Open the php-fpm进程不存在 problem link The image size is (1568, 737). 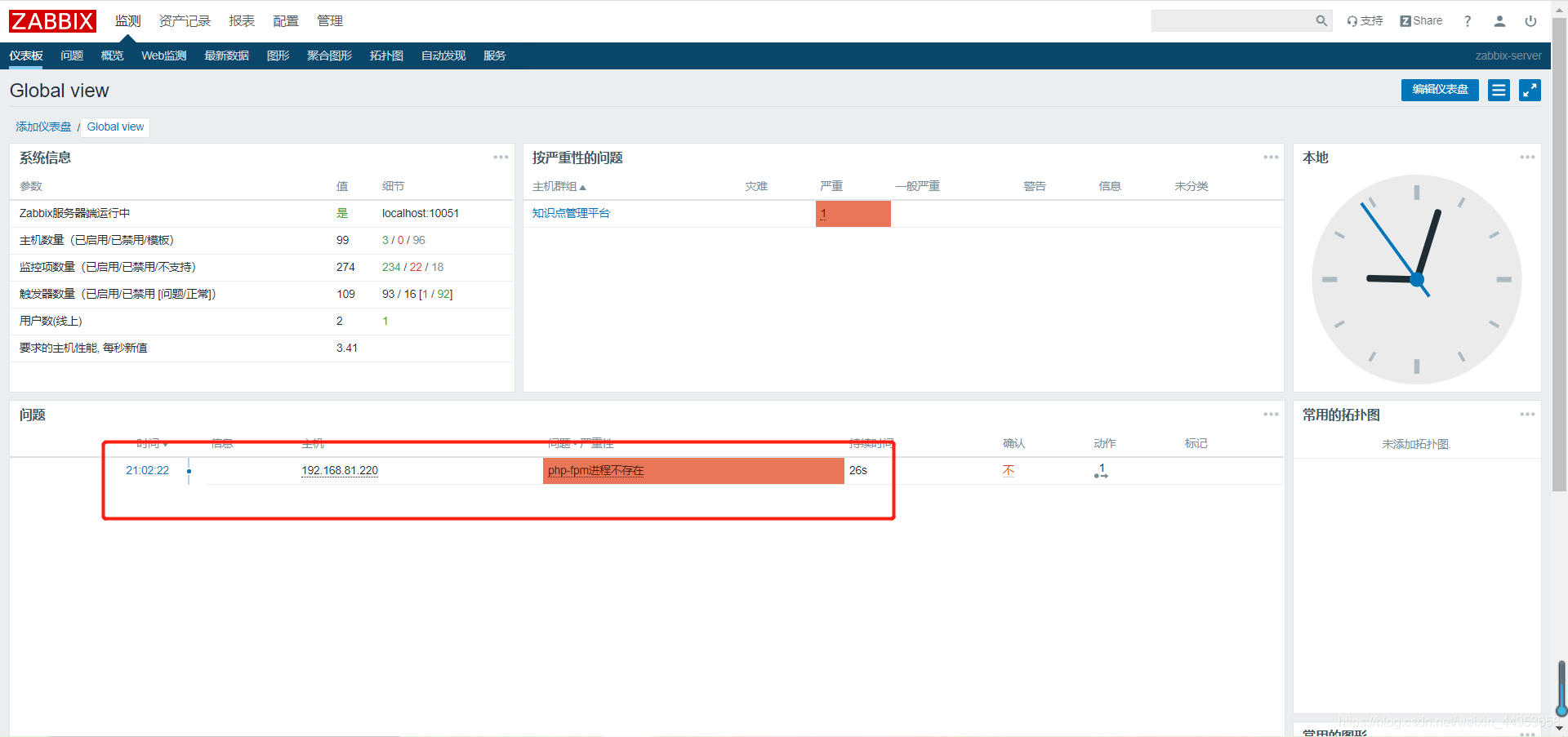pyautogui.click(x=595, y=471)
